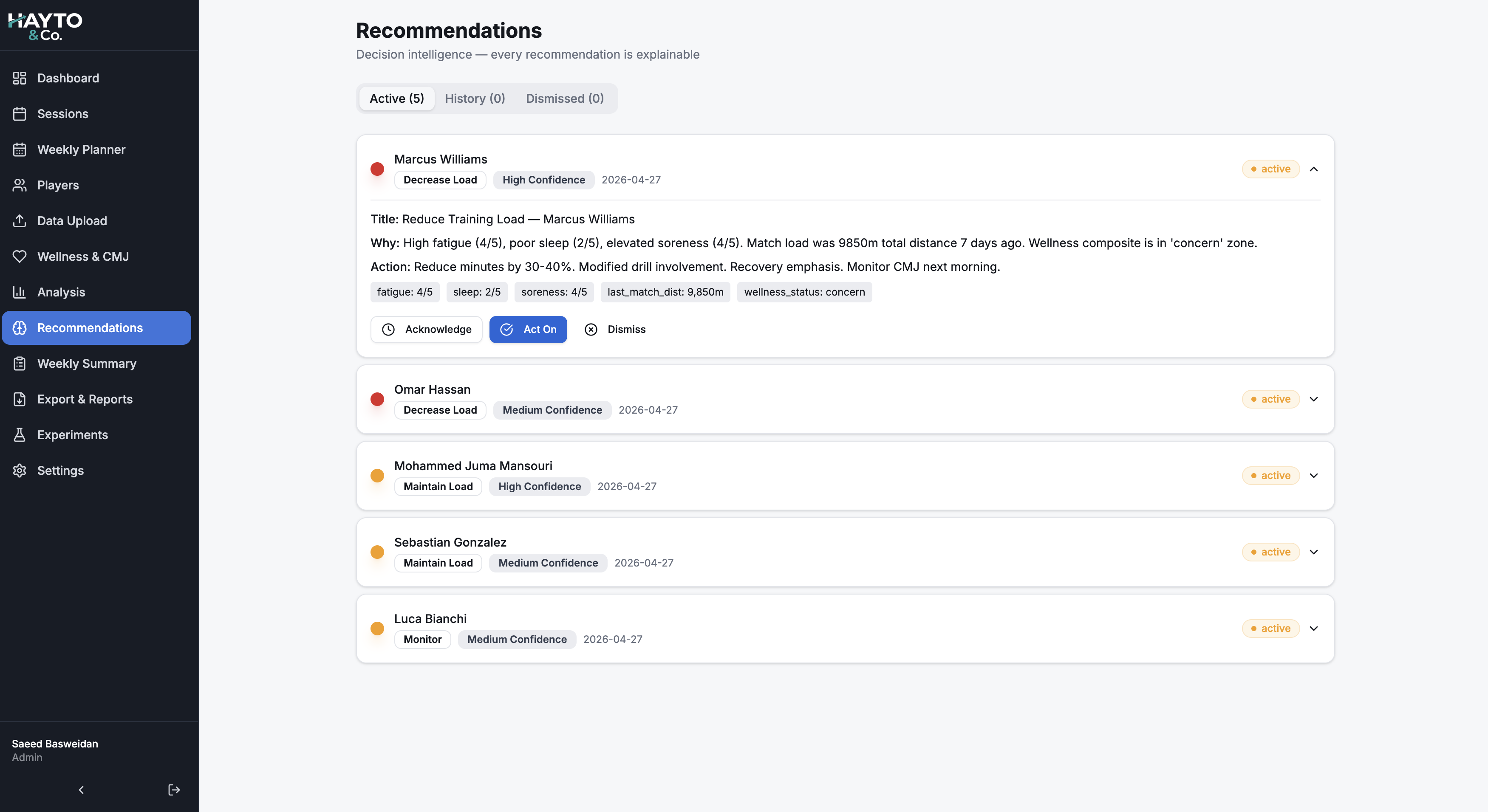Click the fatigue: 4/5 tag
Image resolution: width=1488 pixels, height=812 pixels.
(x=405, y=292)
